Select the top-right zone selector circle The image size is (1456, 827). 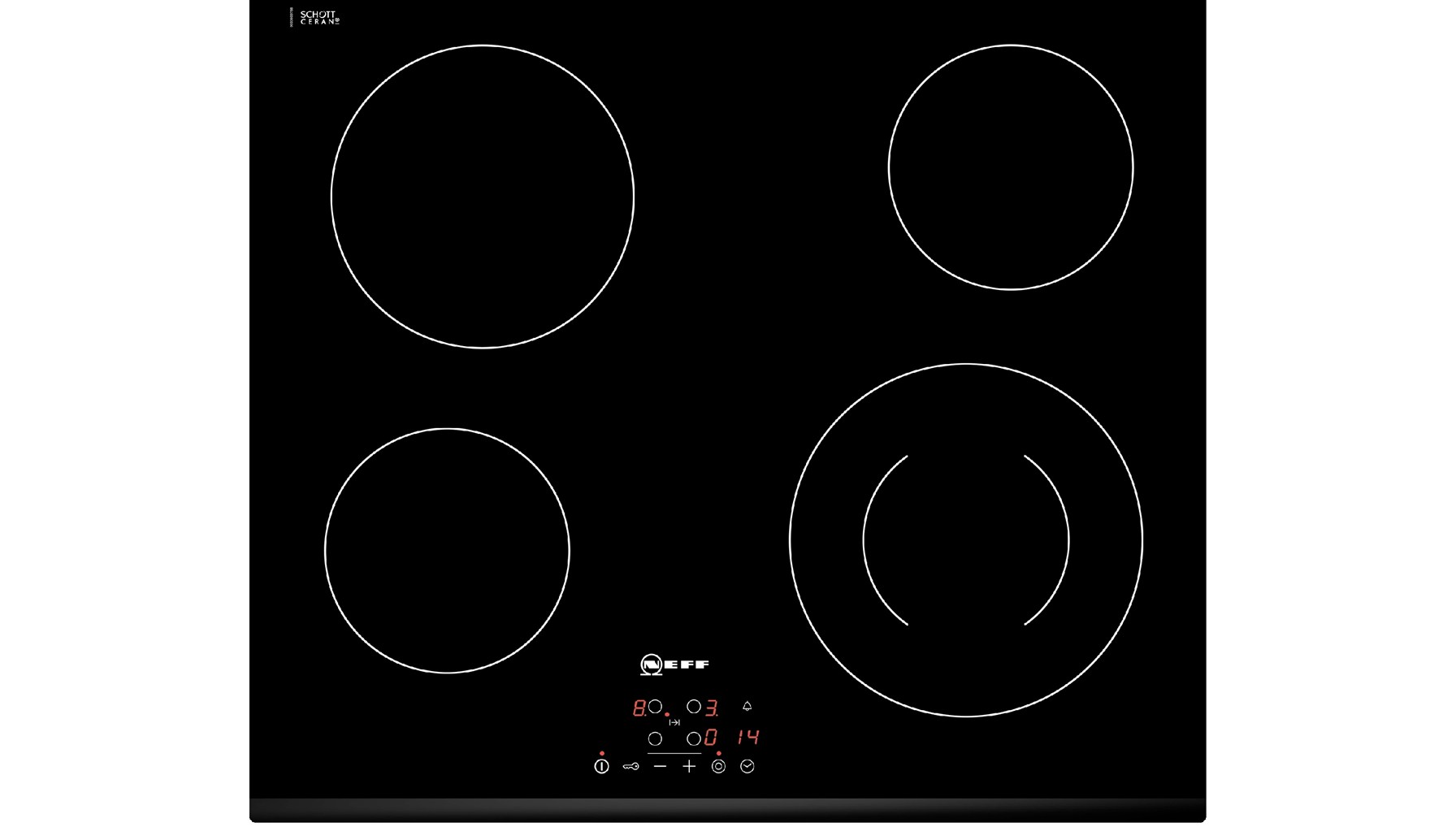[x=693, y=707]
